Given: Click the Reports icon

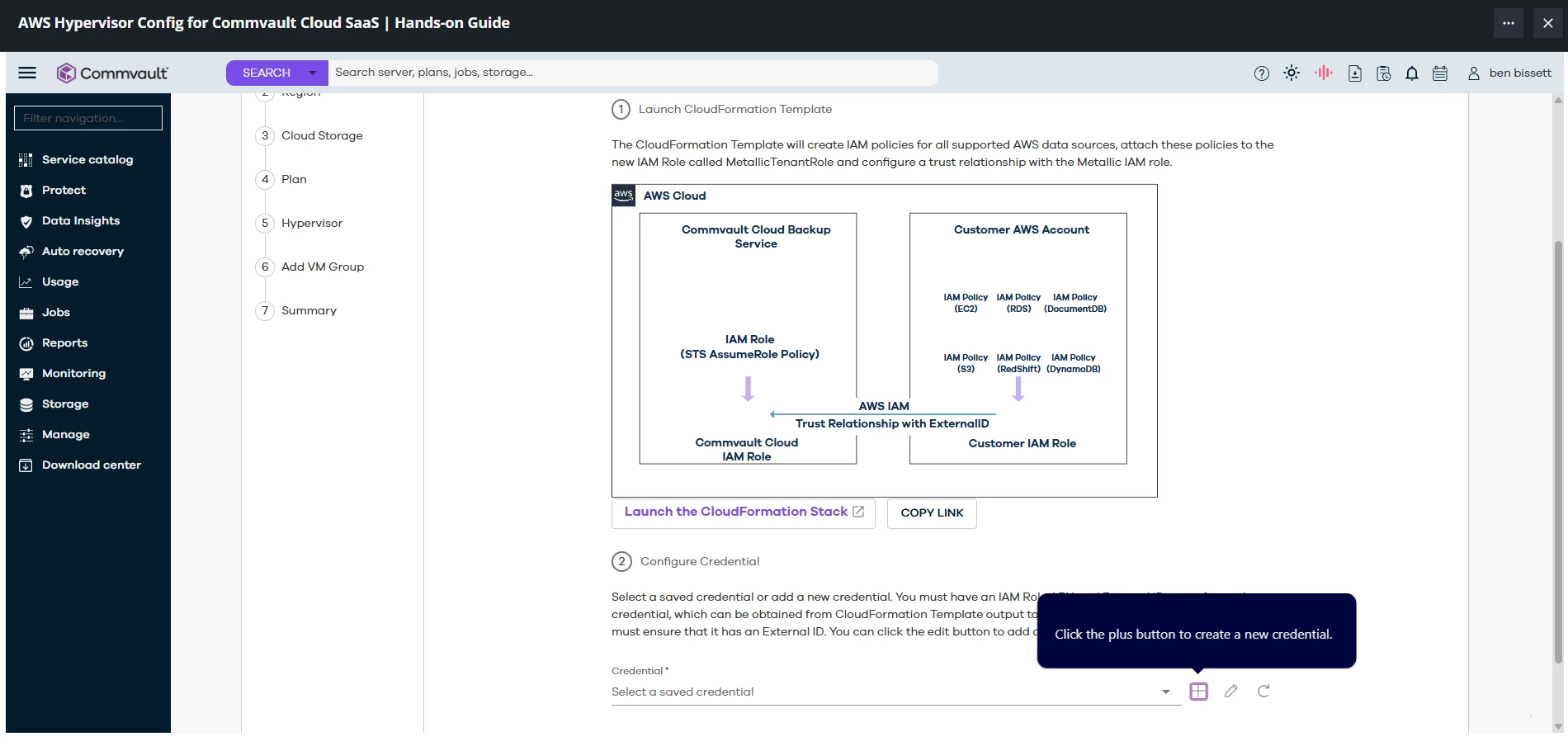Looking at the screenshot, I should [x=26, y=343].
